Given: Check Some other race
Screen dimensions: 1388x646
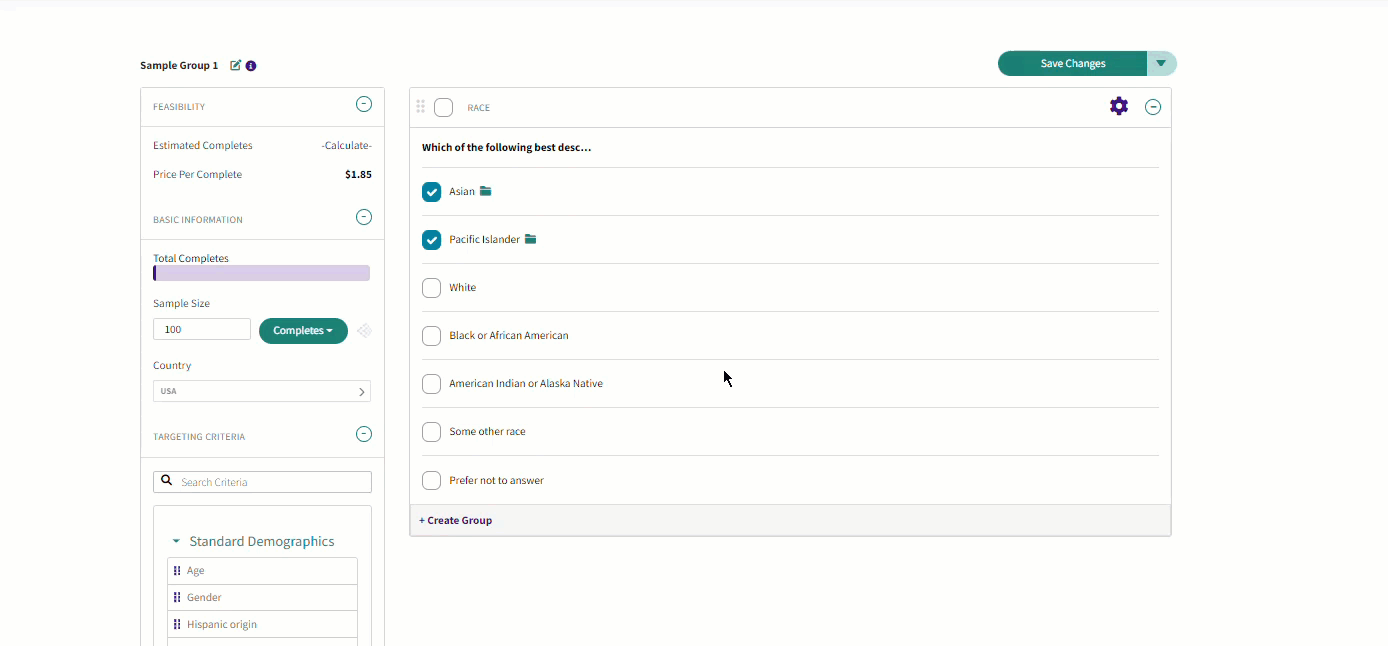Looking at the screenshot, I should click(431, 432).
